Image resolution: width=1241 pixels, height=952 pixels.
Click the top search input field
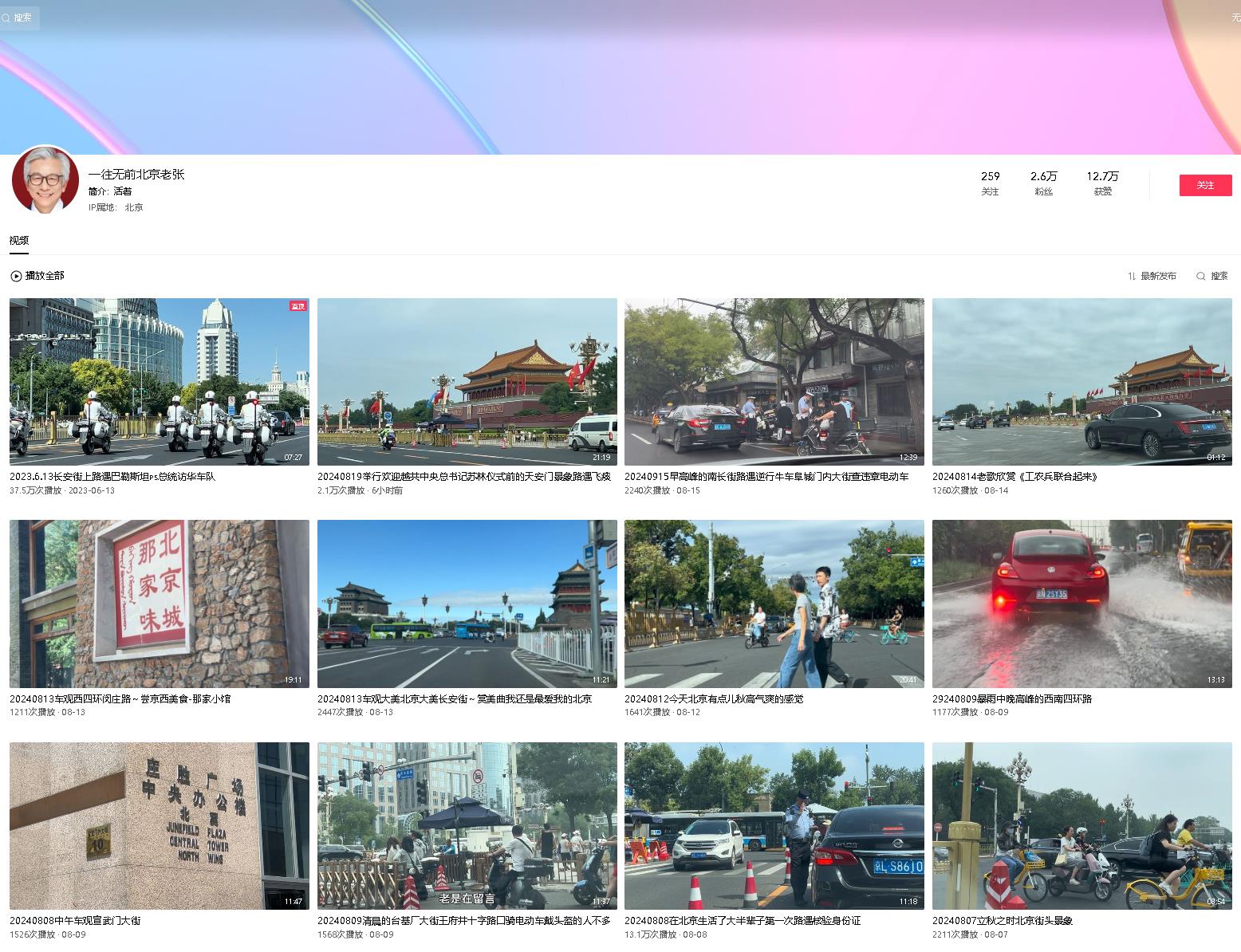click(x=22, y=18)
